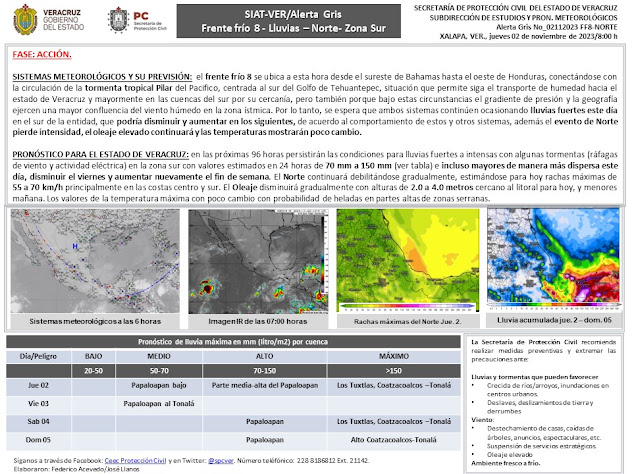This screenshot has height=474, width=632.
Task: Click the 'ALTO' column header
Action: point(264,356)
